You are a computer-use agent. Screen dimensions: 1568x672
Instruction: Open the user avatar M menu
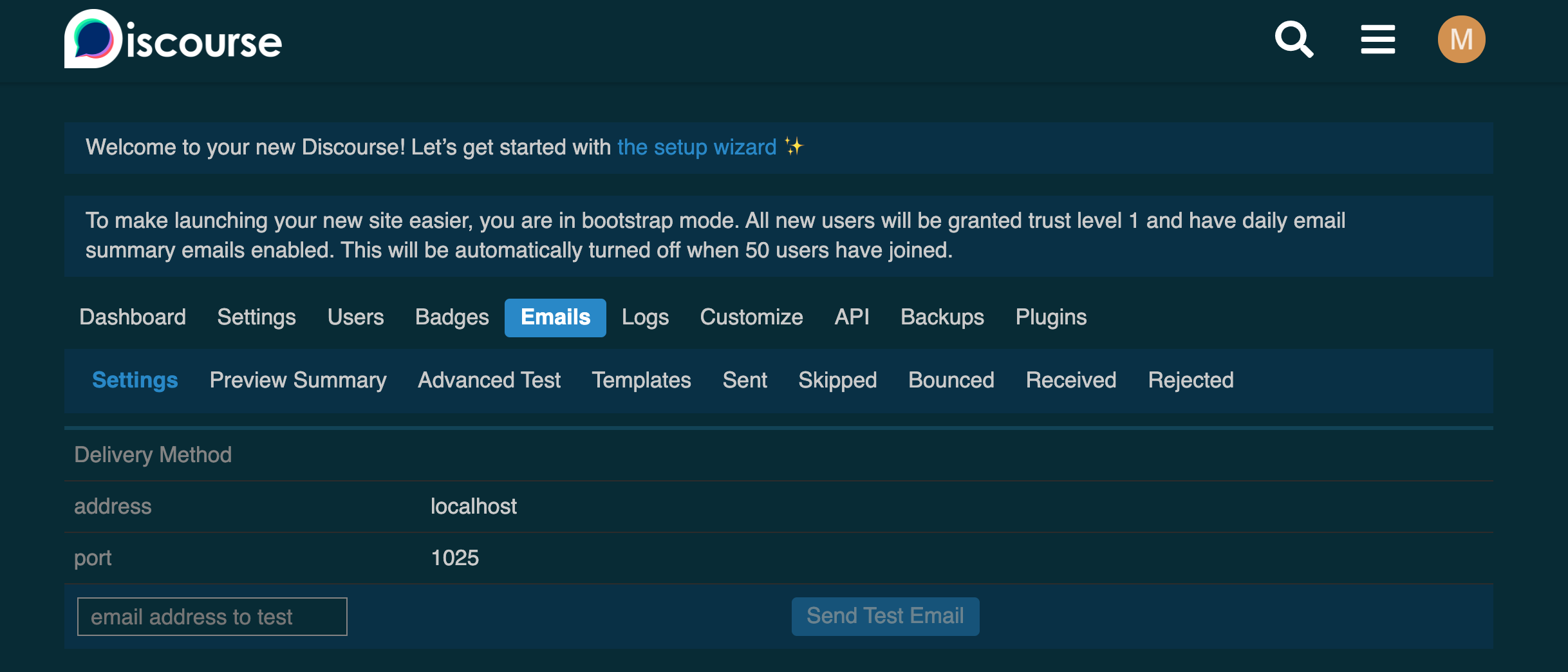[x=1461, y=40]
